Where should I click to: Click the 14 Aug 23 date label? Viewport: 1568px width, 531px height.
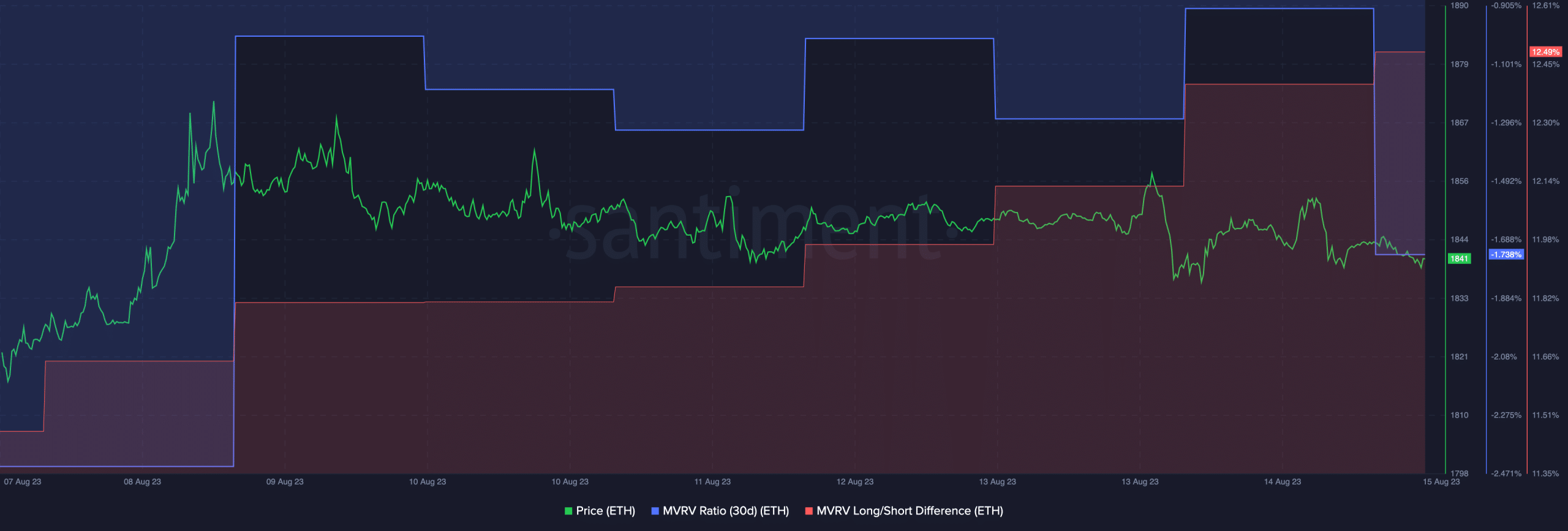(x=1283, y=482)
